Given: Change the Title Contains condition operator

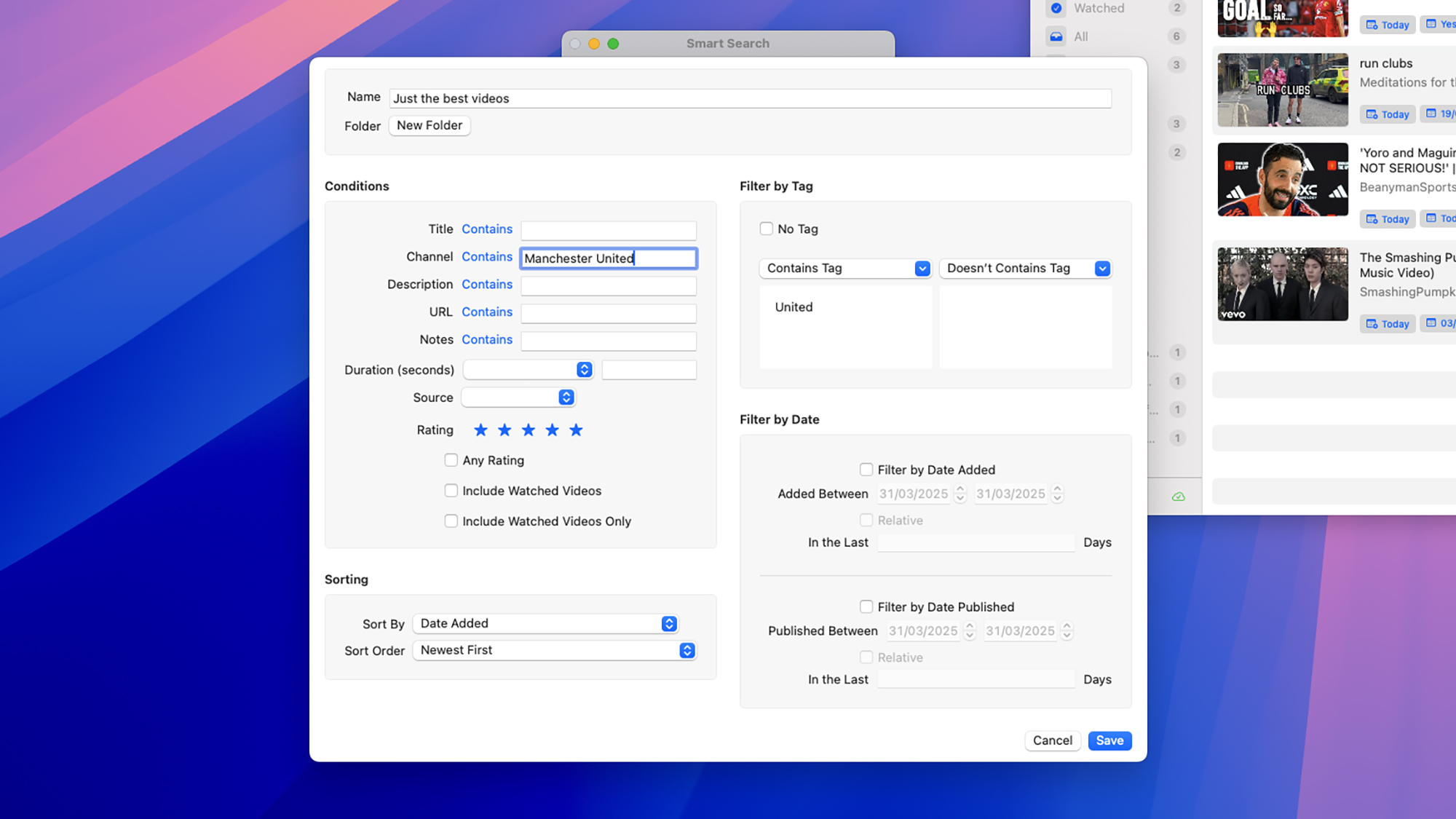Looking at the screenshot, I should pos(487,229).
